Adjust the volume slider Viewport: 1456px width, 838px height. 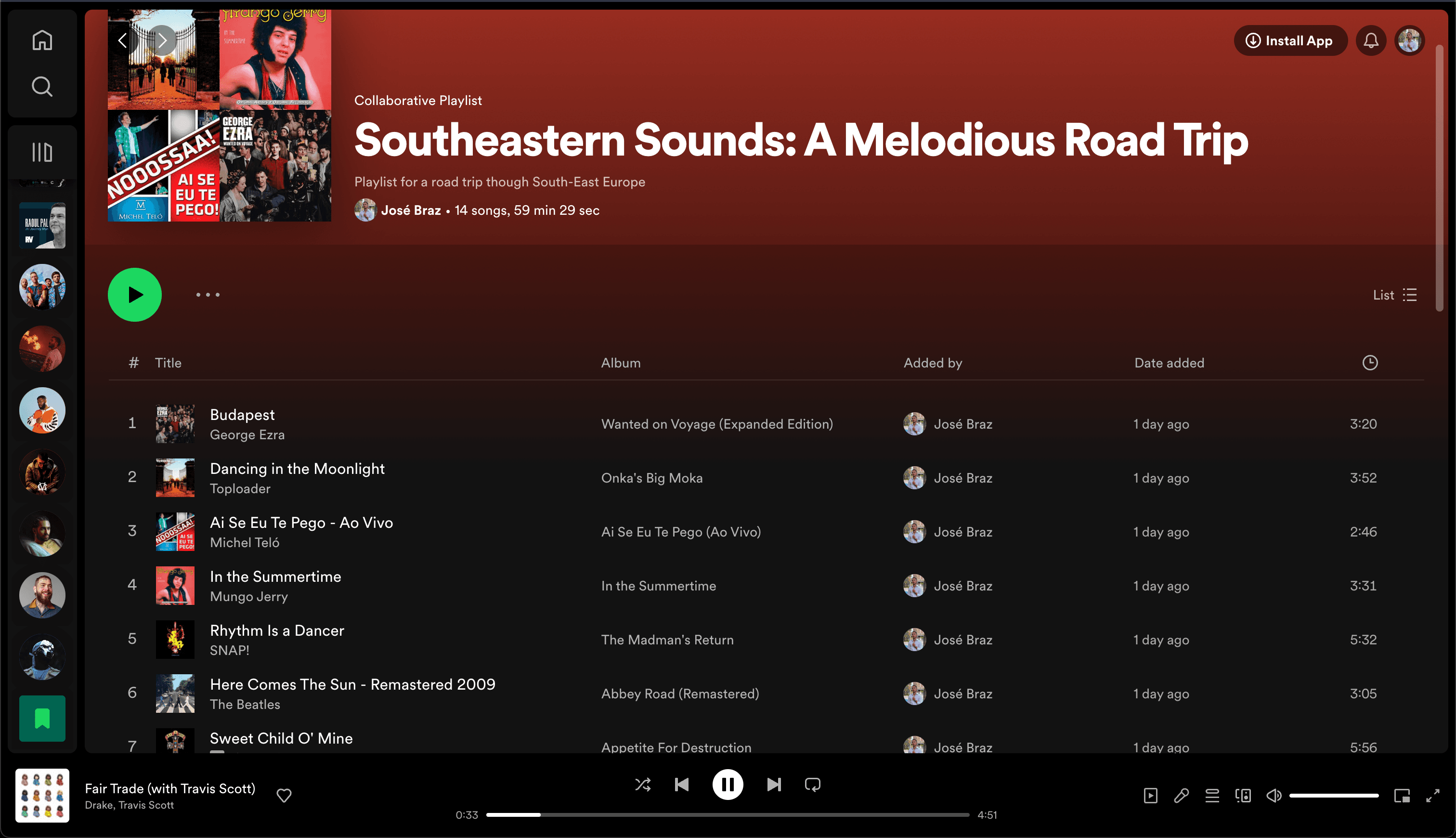[1334, 796]
